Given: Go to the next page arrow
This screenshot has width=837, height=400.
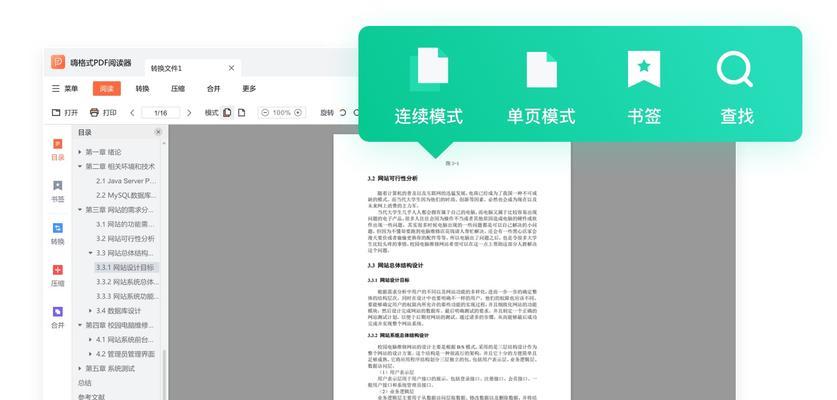Looking at the screenshot, I should 189,113.
